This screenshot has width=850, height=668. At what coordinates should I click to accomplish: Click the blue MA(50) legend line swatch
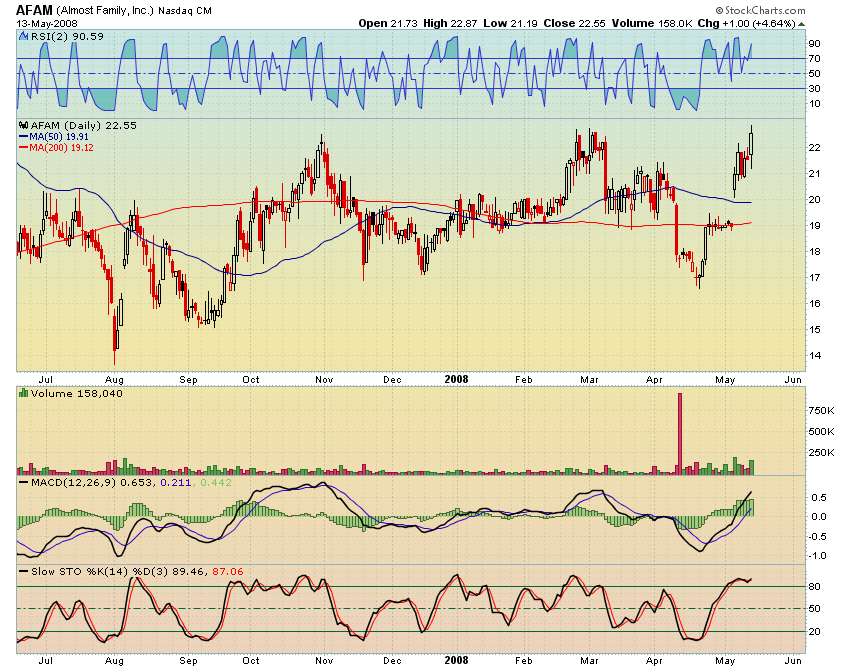tap(23, 137)
